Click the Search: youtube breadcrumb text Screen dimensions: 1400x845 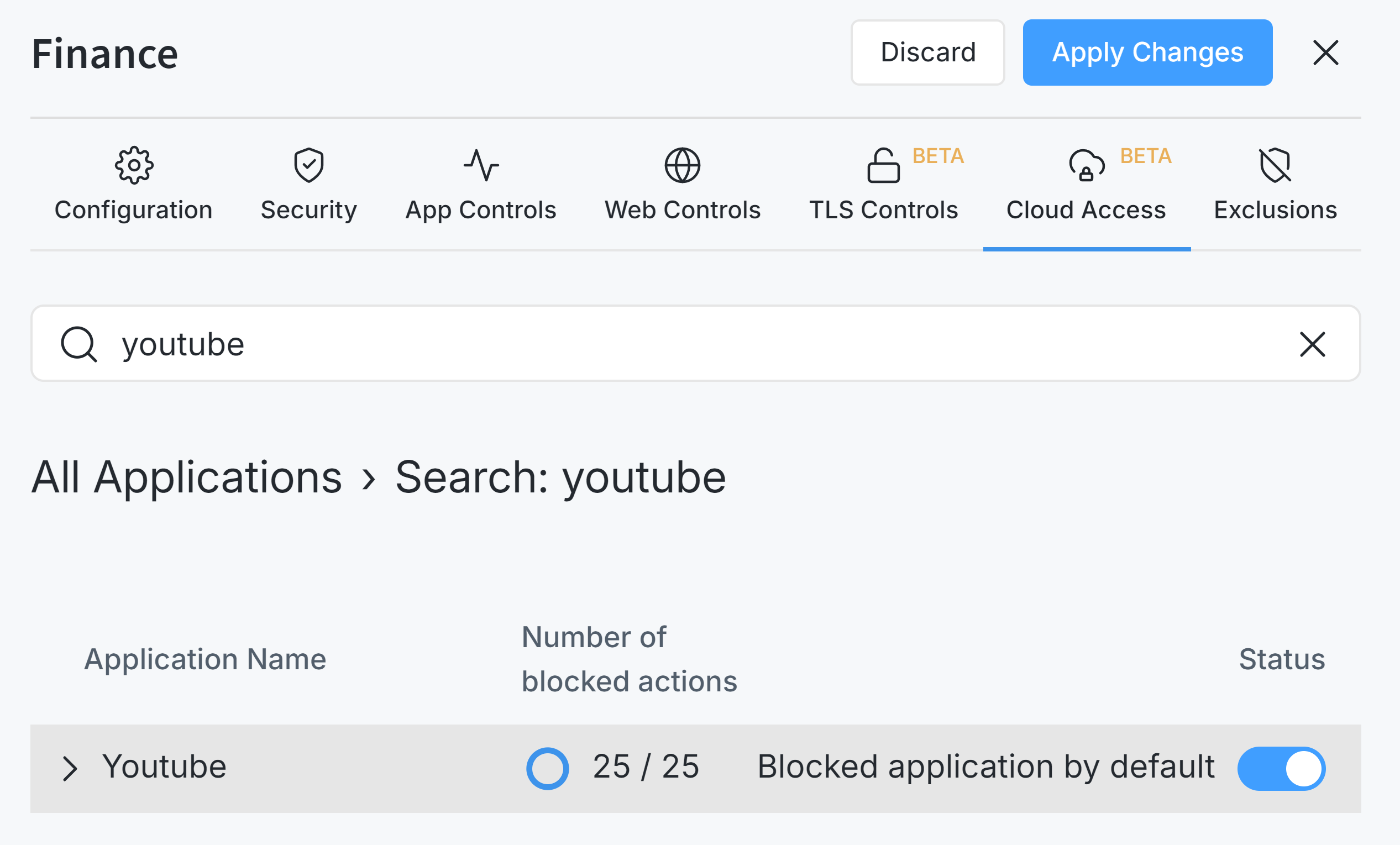[x=560, y=478]
